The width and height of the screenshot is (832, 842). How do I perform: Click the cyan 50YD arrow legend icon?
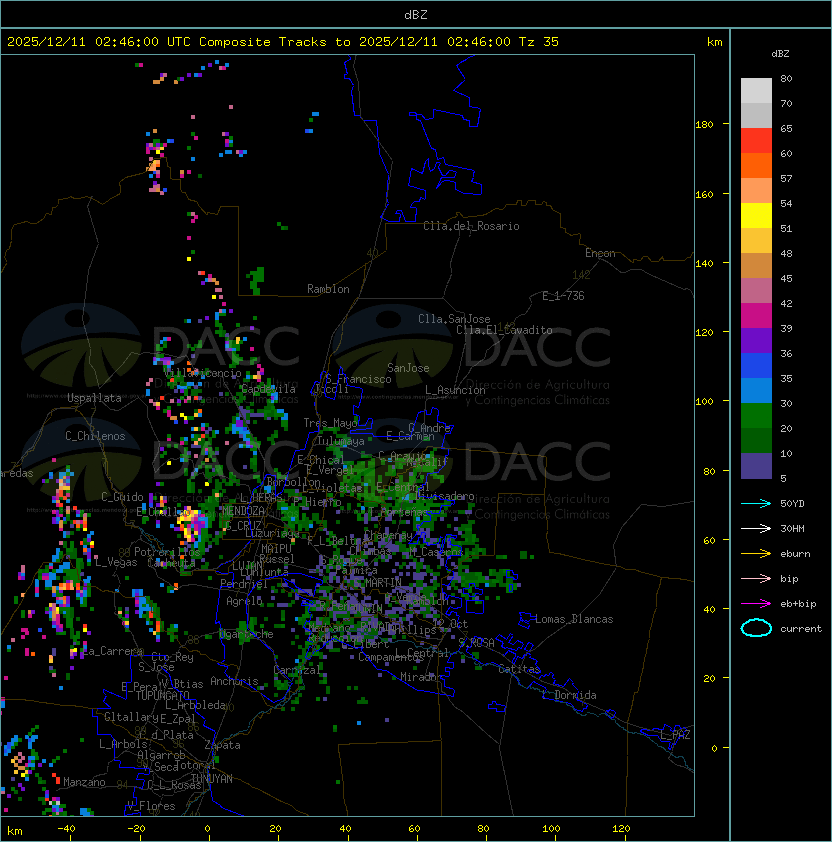point(756,503)
